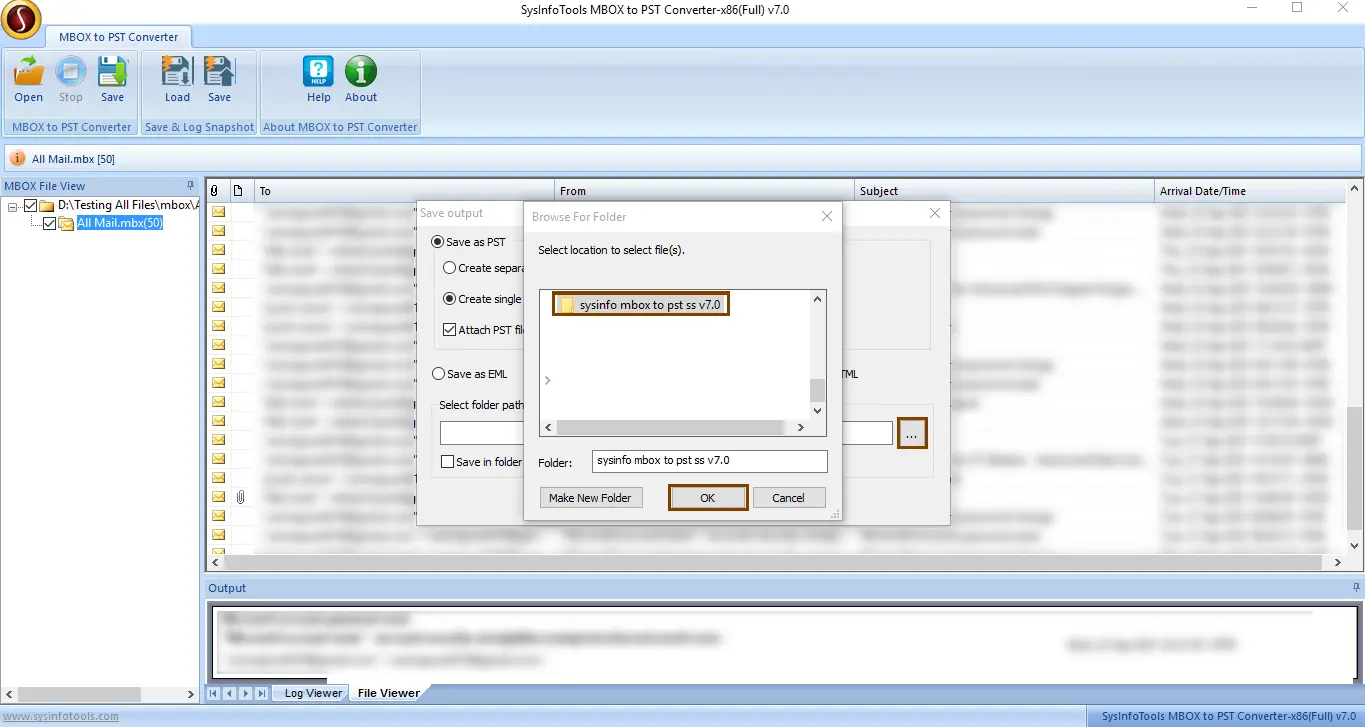Toggle the Attach PST file checkbox

[x=450, y=330]
